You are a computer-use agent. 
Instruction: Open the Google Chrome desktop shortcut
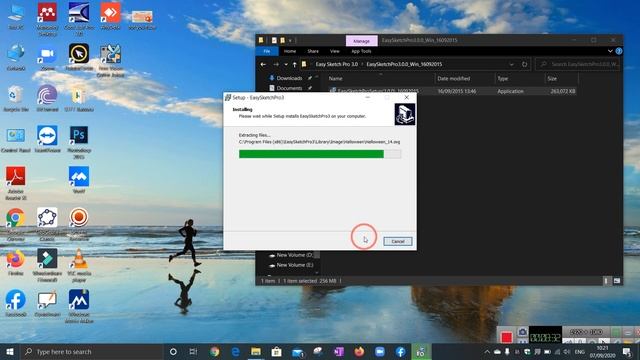pos(16,223)
